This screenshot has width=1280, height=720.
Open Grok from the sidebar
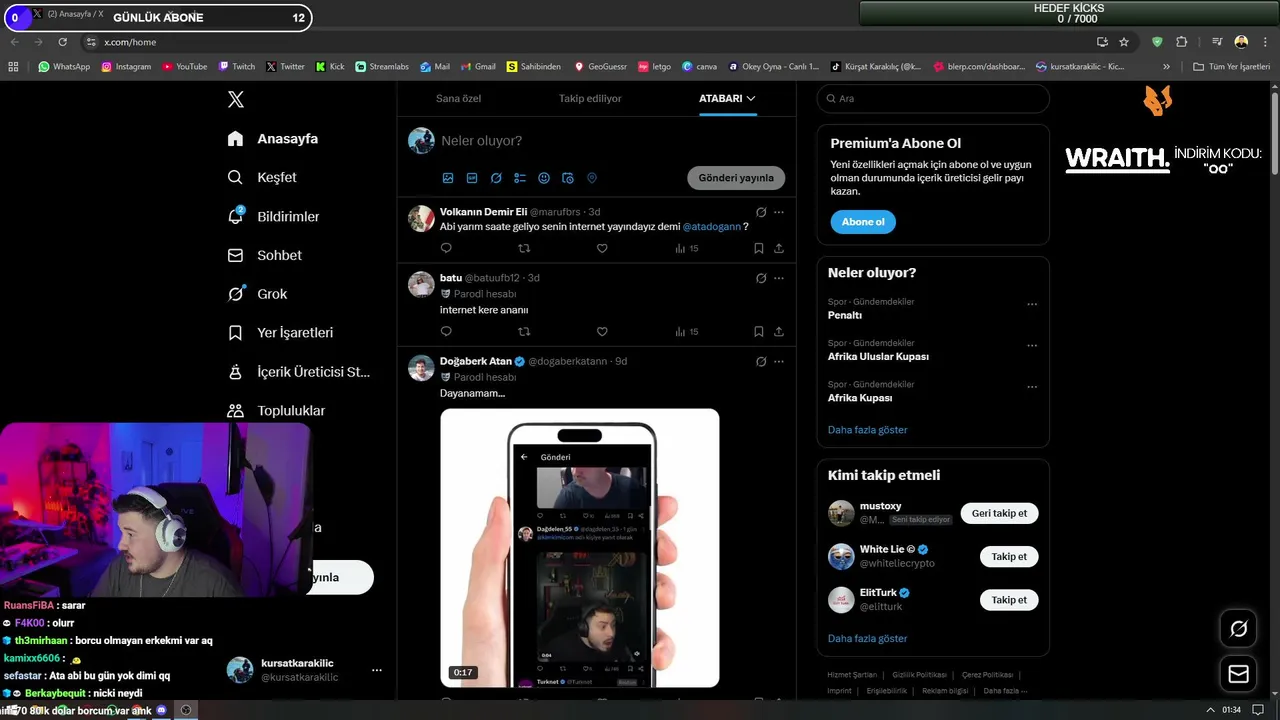257,294
